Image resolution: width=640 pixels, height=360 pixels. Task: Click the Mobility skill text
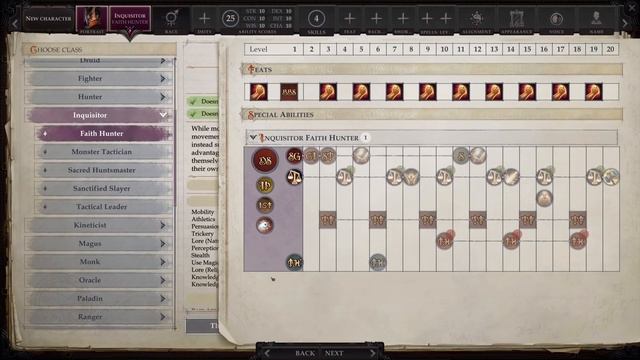pos(203,212)
